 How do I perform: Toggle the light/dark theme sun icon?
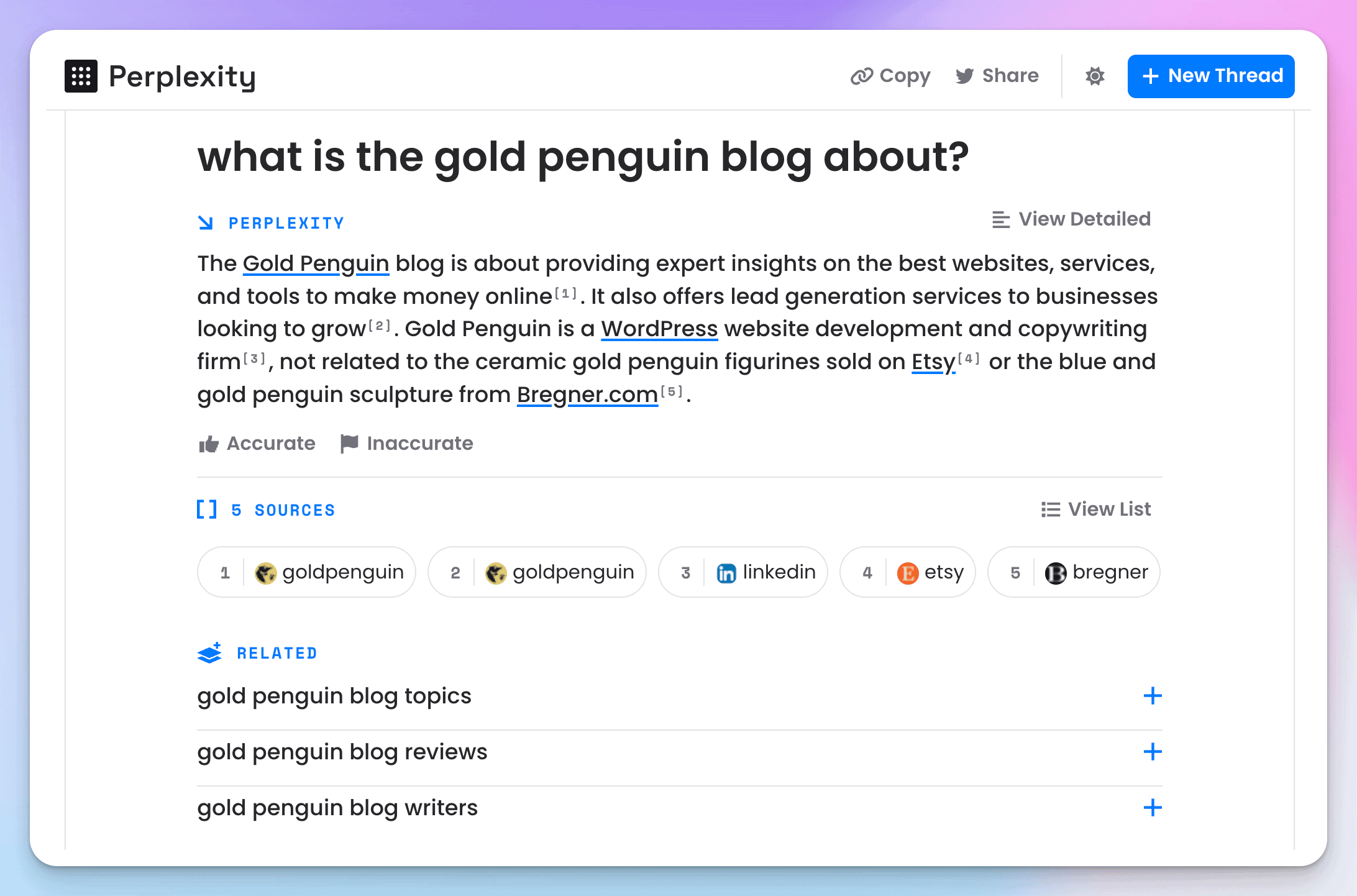(1095, 76)
